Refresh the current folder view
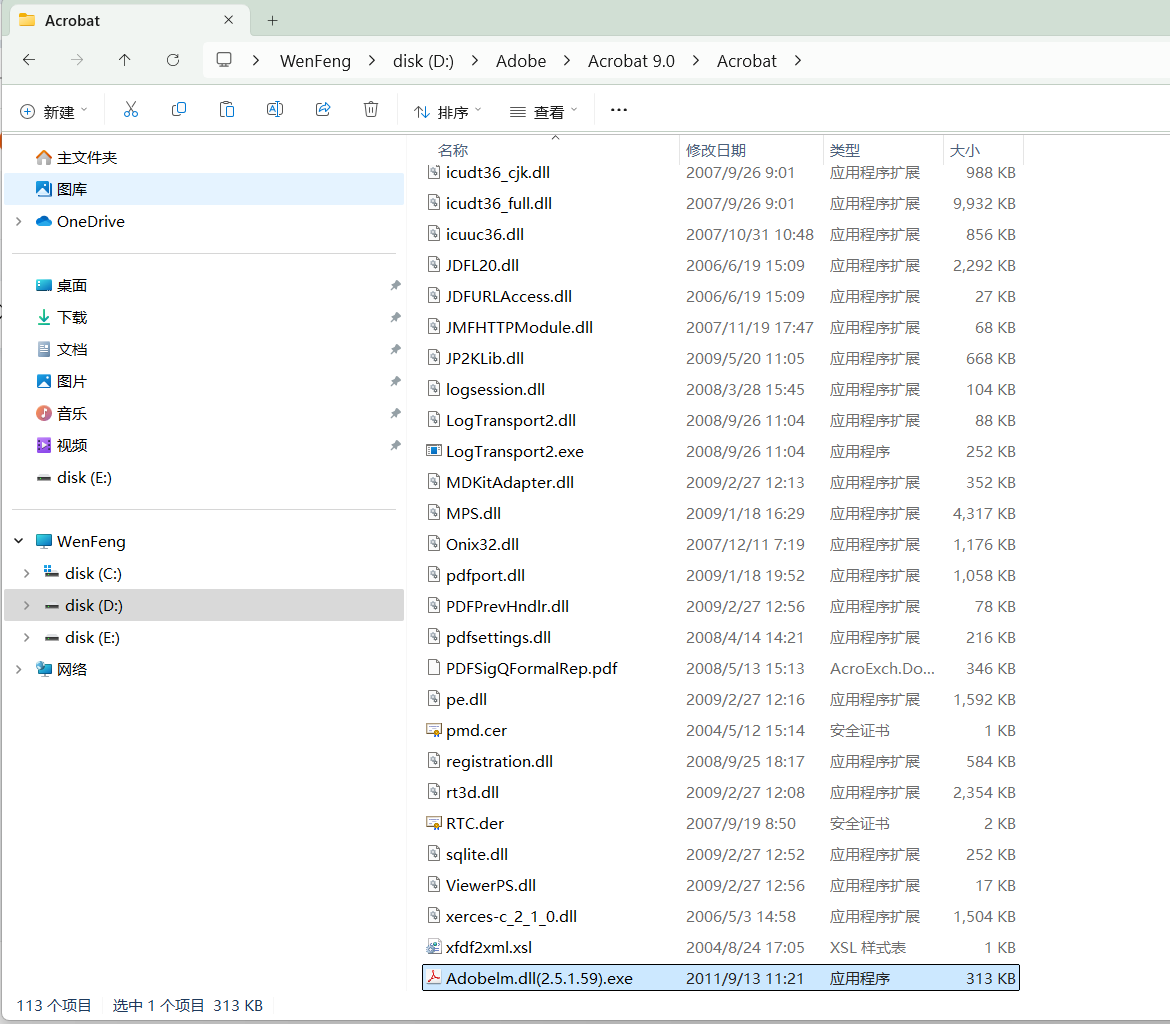Viewport: 1170px width, 1024px height. [x=172, y=60]
